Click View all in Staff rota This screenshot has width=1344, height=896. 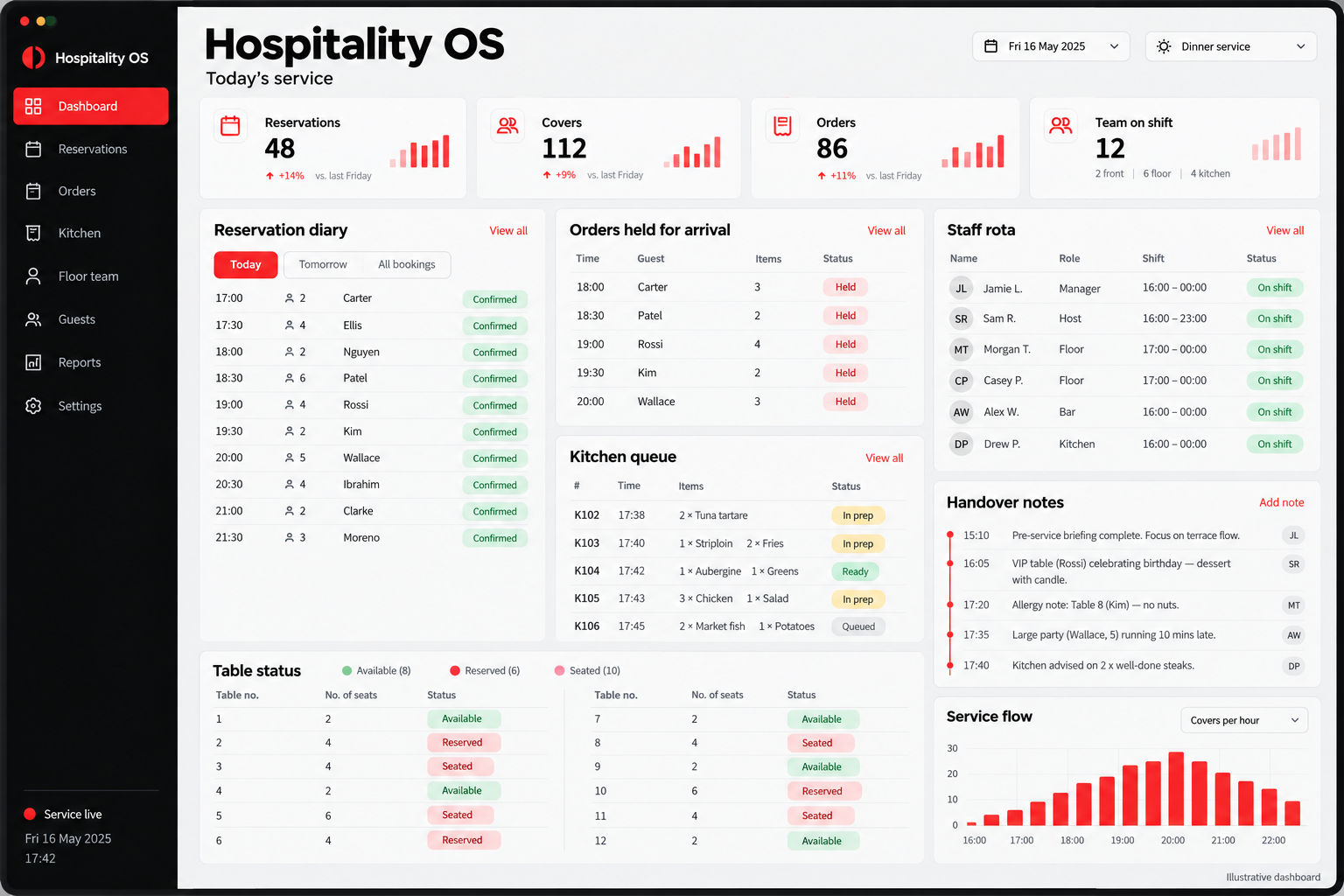1285,231
